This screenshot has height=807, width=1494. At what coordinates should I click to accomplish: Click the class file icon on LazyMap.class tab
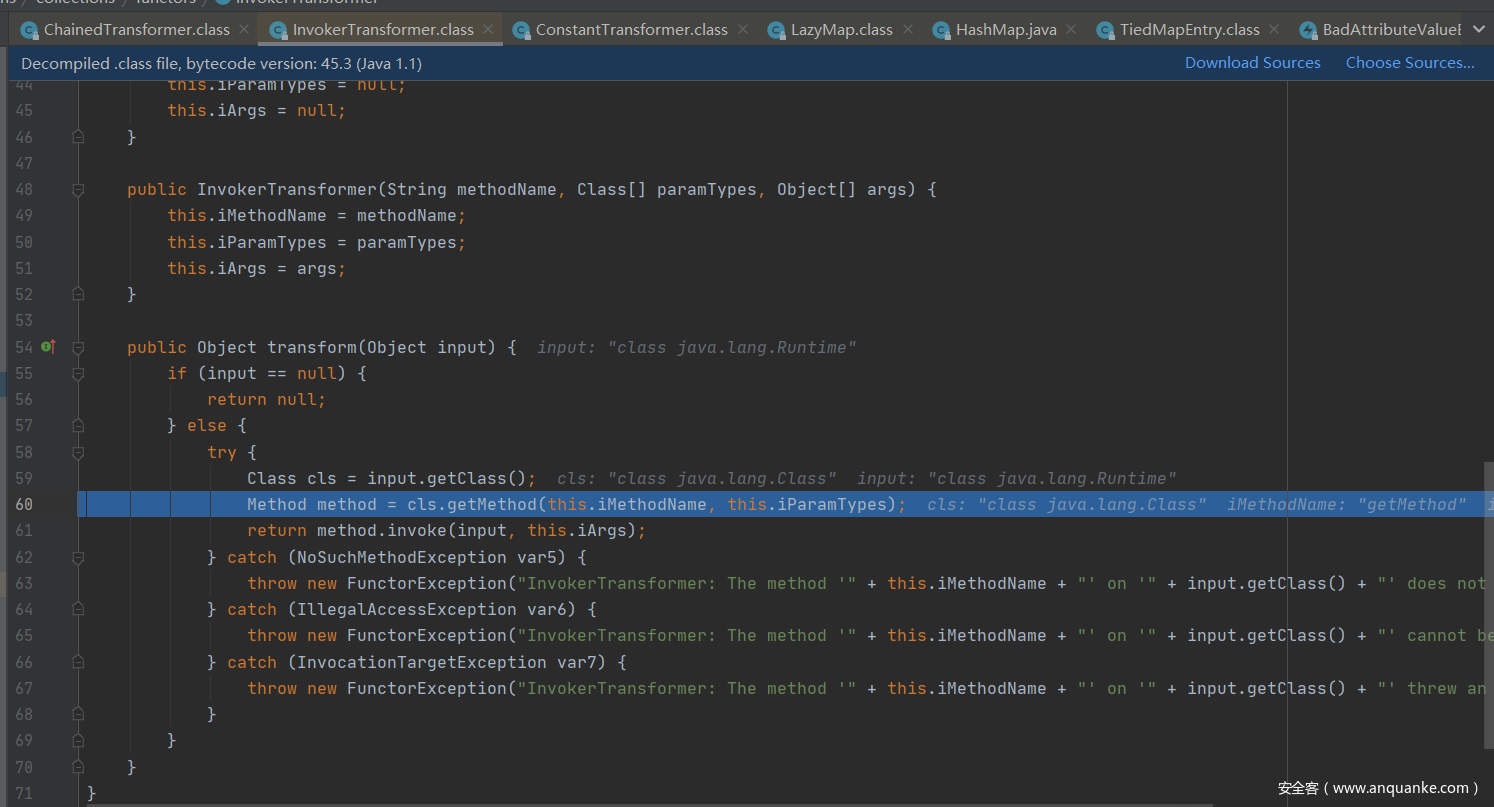tap(776, 30)
